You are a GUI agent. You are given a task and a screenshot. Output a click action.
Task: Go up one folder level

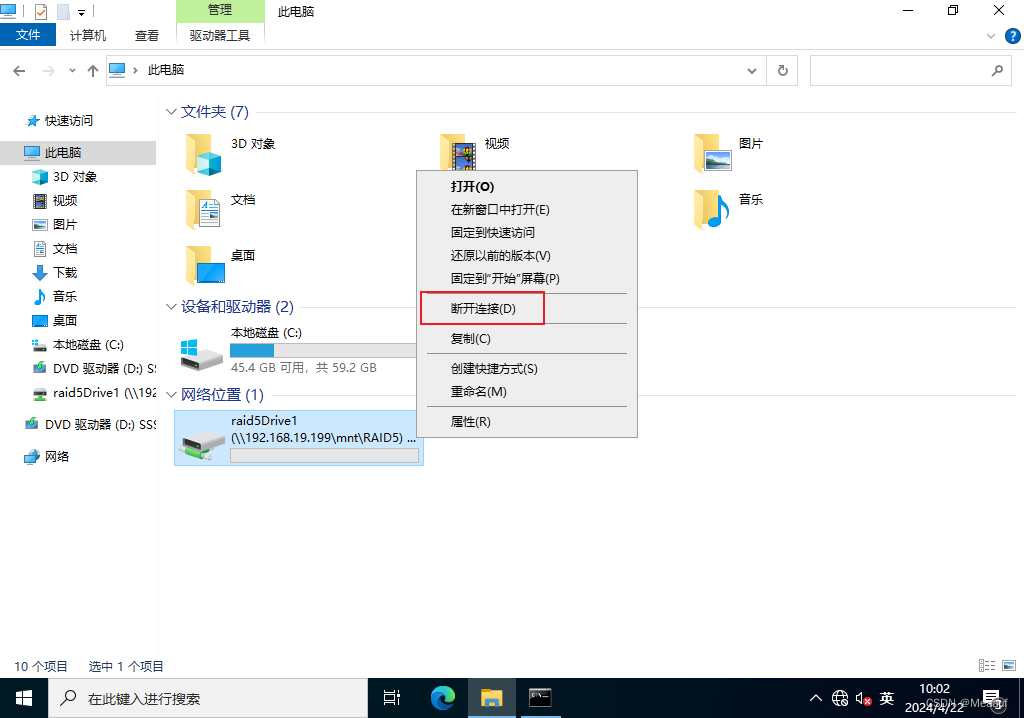coord(93,71)
